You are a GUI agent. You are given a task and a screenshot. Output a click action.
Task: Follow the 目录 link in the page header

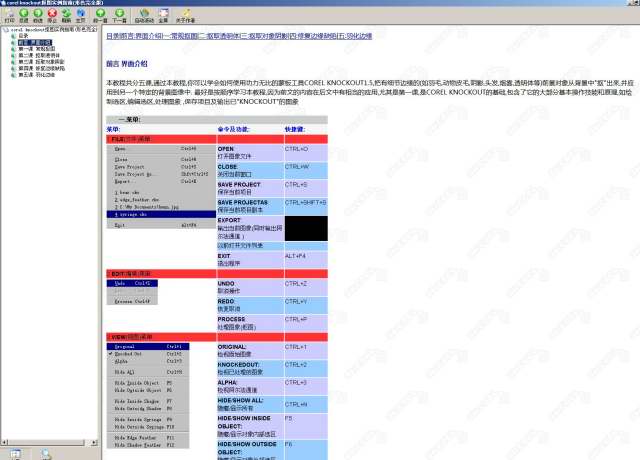(111, 36)
